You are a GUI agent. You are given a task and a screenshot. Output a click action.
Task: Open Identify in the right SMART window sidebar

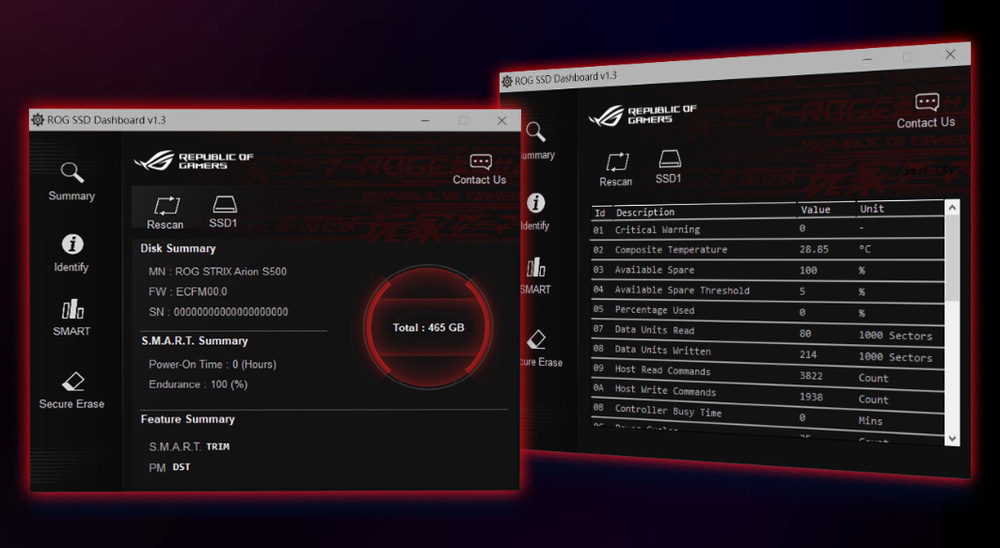[x=535, y=212]
